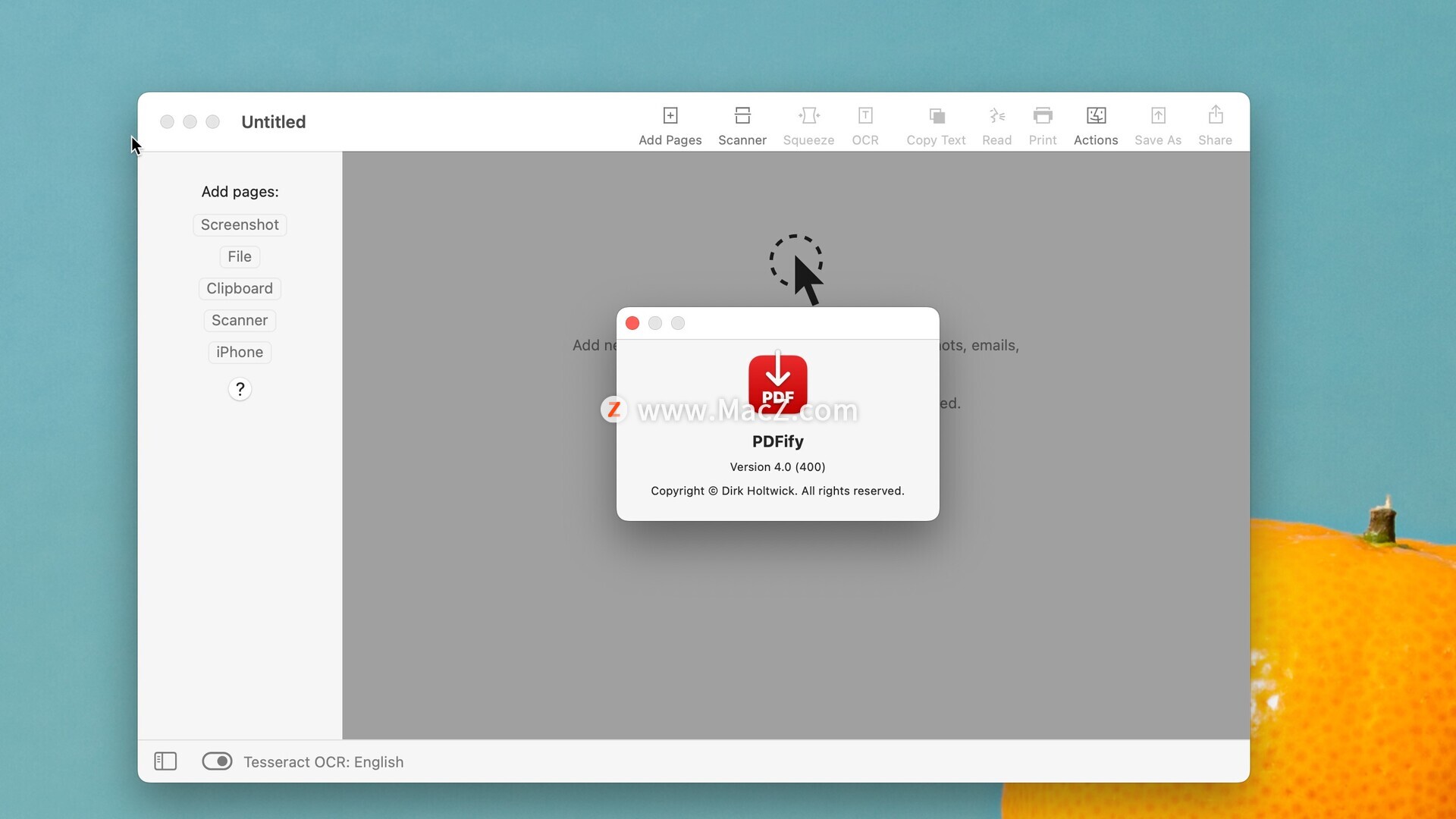Viewport: 1456px width, 819px height.
Task: Click the 'Version 4.0 (400)' text
Action: click(x=777, y=466)
